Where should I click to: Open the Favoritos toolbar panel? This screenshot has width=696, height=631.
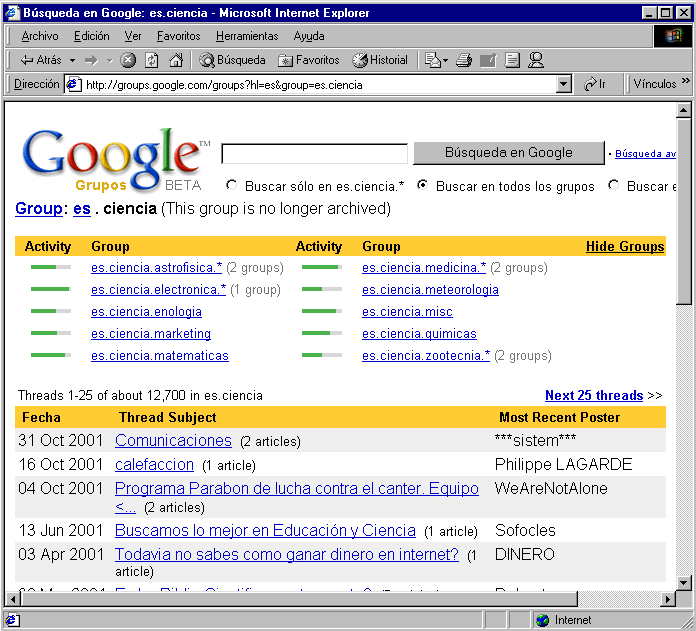(308, 60)
